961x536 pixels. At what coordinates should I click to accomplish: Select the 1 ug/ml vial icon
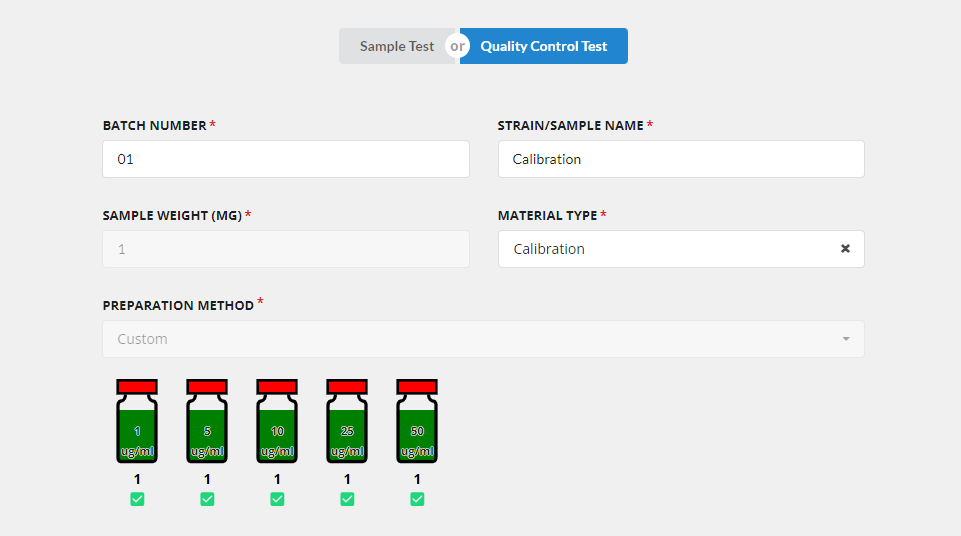pos(137,421)
